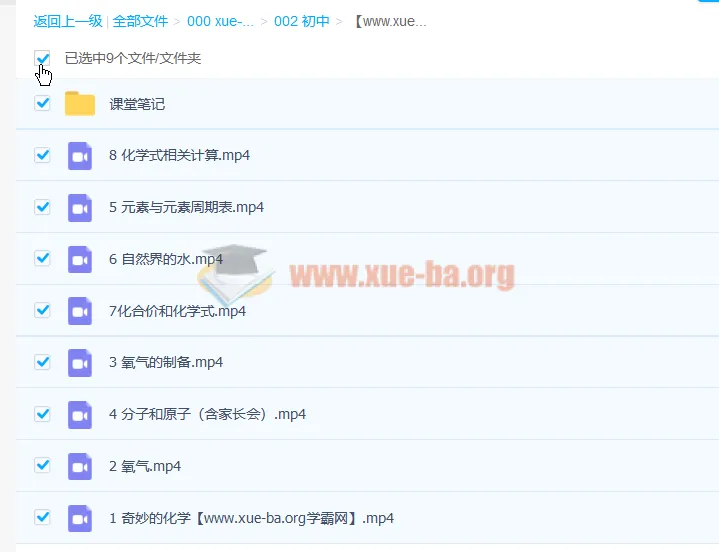
Task: Uncheck the checkbox for 2 氧气.mp4
Action: point(42,466)
